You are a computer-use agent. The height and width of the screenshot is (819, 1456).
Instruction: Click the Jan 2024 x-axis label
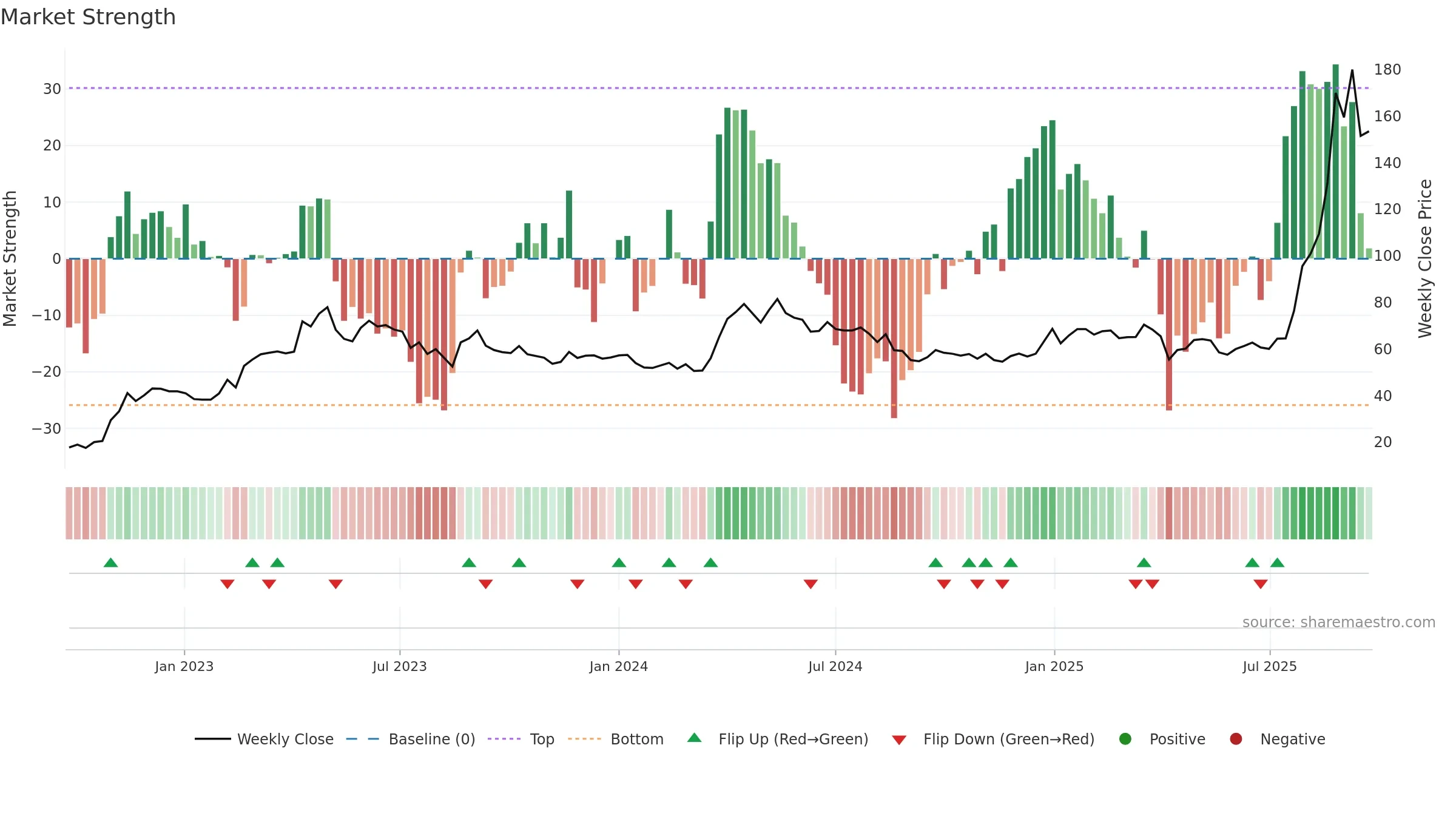pyautogui.click(x=618, y=667)
